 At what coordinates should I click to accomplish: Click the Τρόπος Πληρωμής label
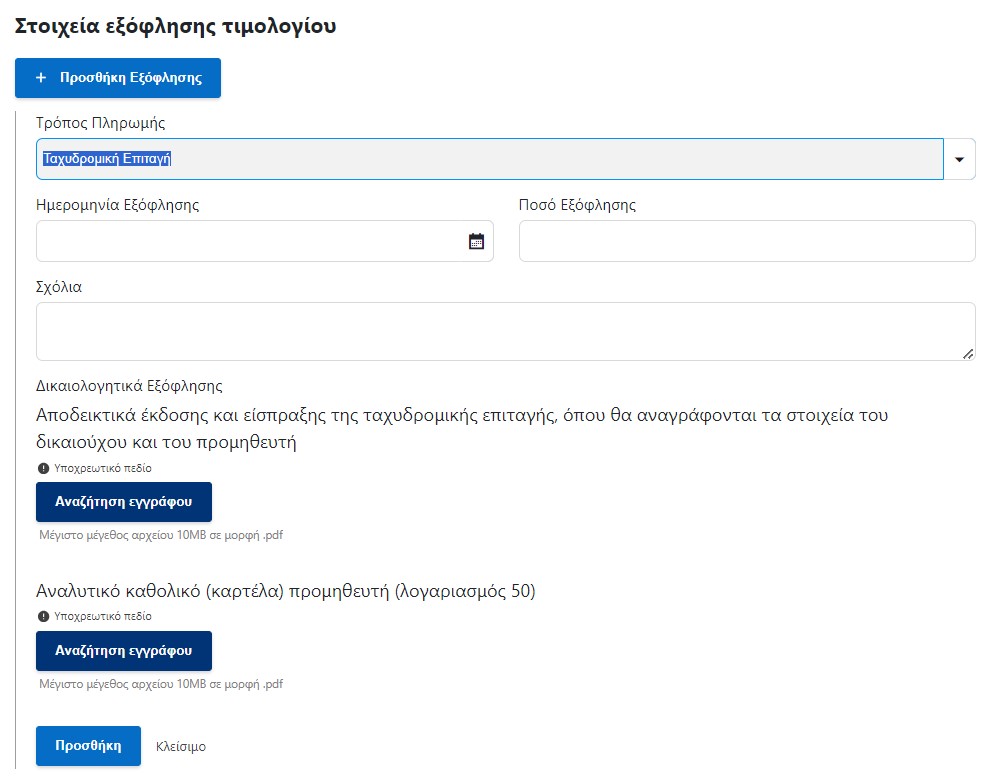pos(101,123)
